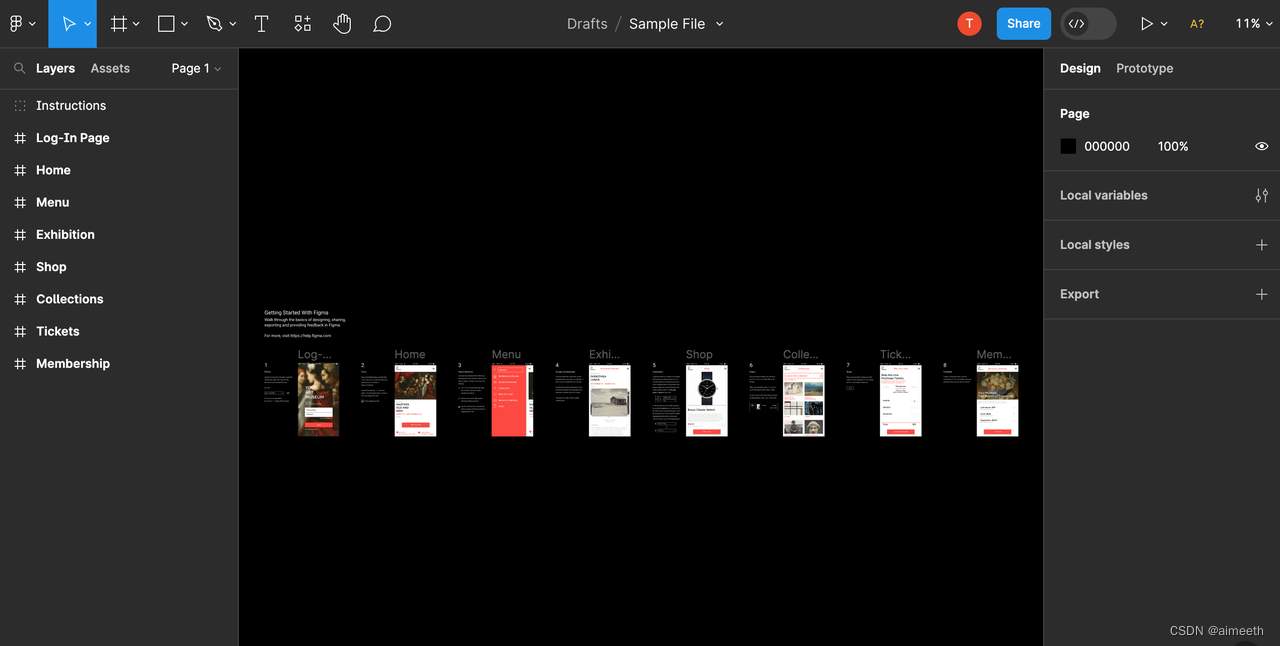Add a new Export setting
Screen dimensions: 1280x646
pyautogui.click(x=1262, y=294)
